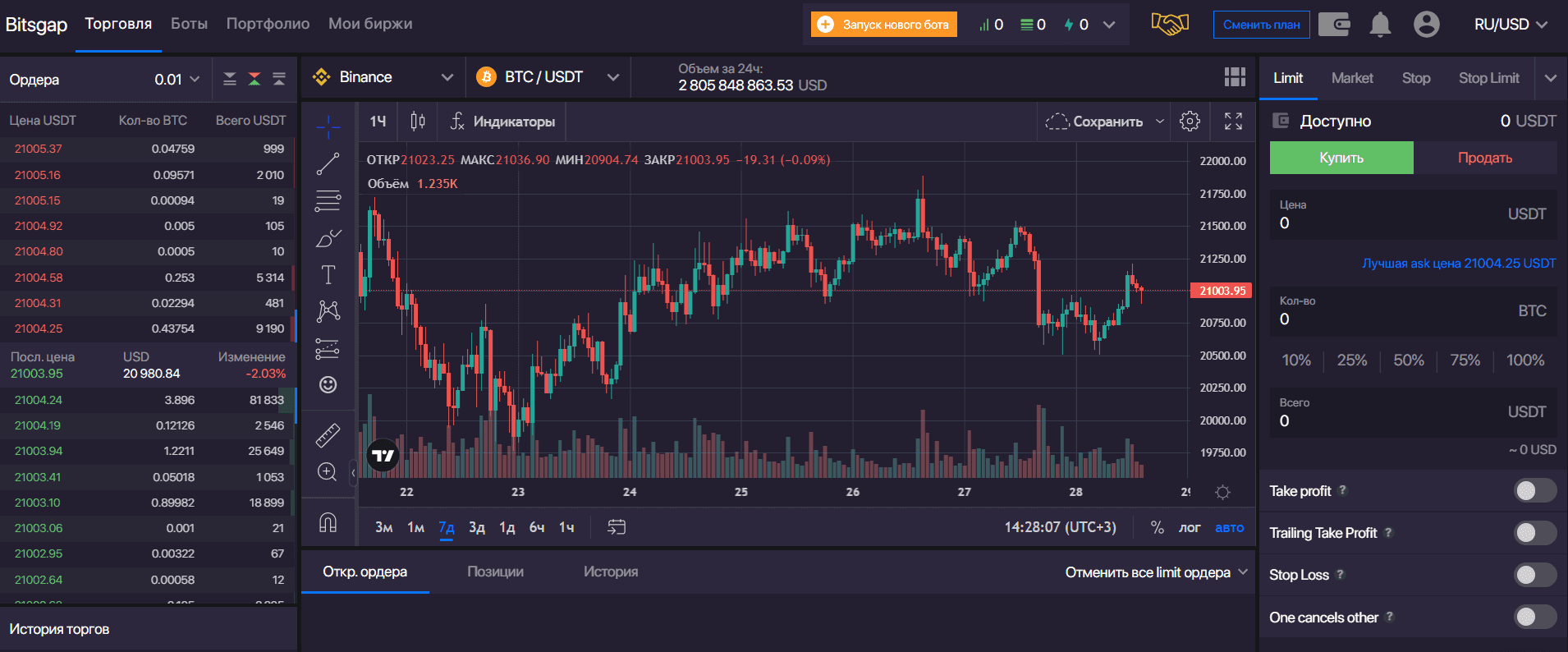The image size is (1568, 652).
Task: Open the Индикаторы menu
Action: point(503,122)
